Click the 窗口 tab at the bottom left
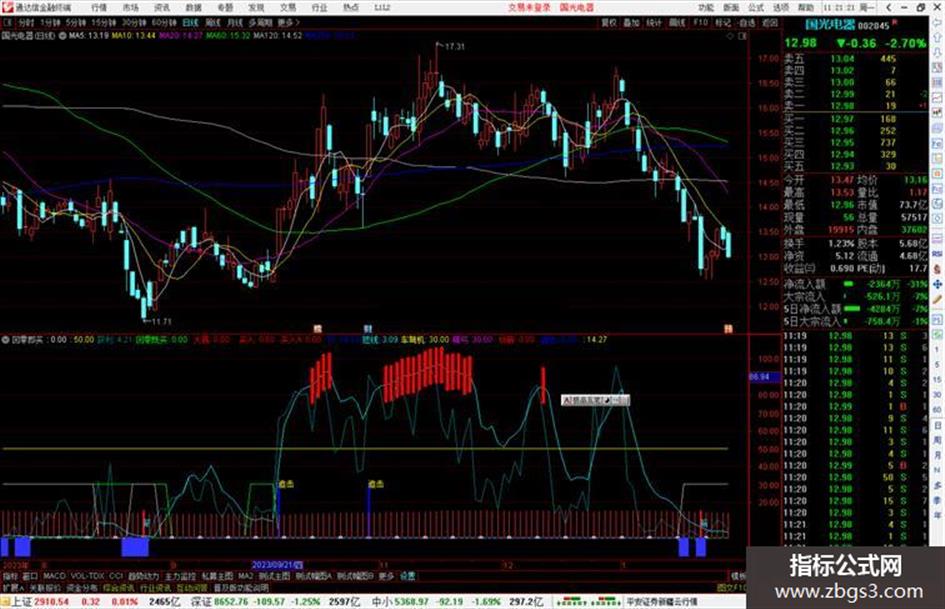This screenshot has width=945, height=609. [x=30, y=576]
